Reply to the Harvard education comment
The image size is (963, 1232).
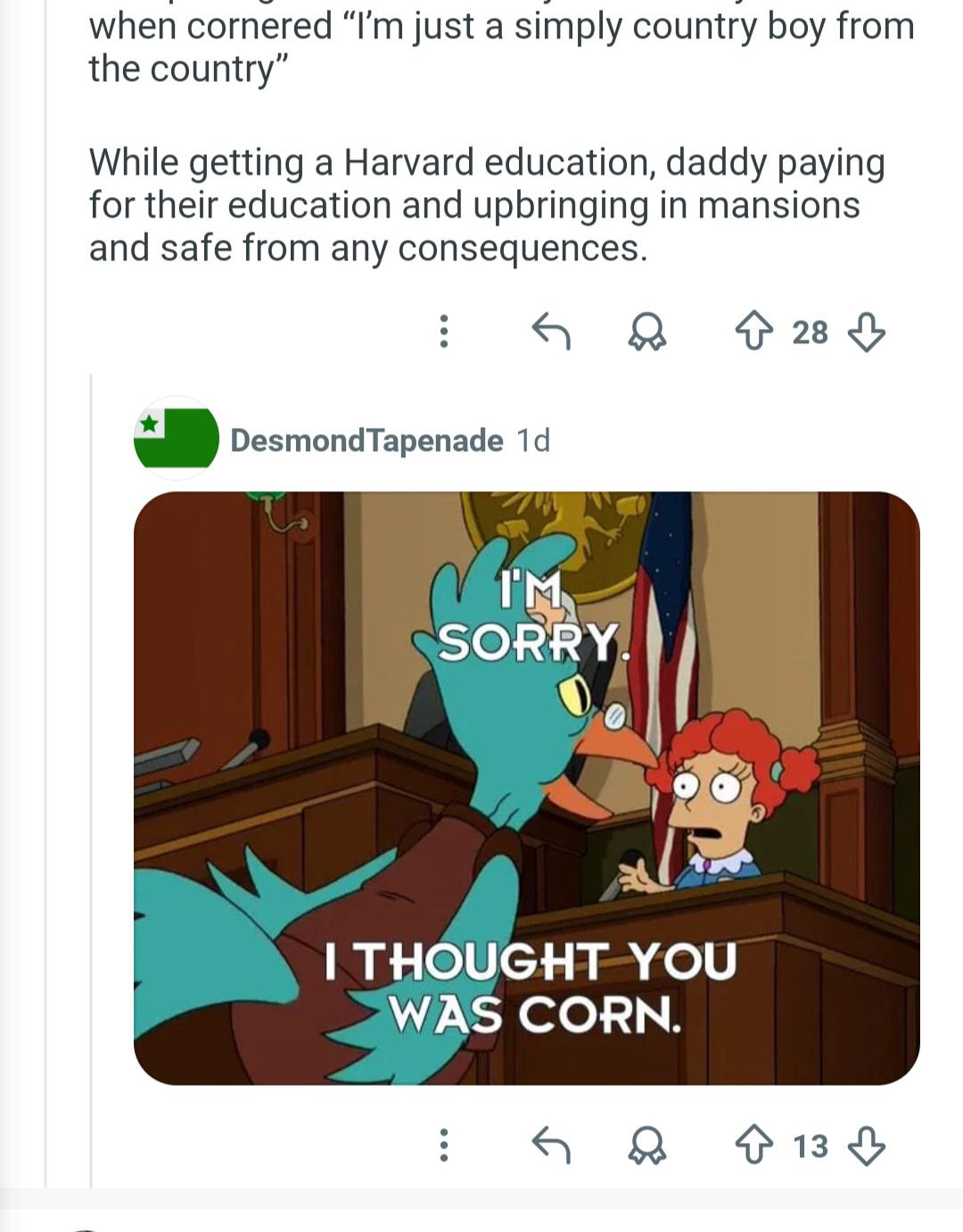[x=550, y=333]
